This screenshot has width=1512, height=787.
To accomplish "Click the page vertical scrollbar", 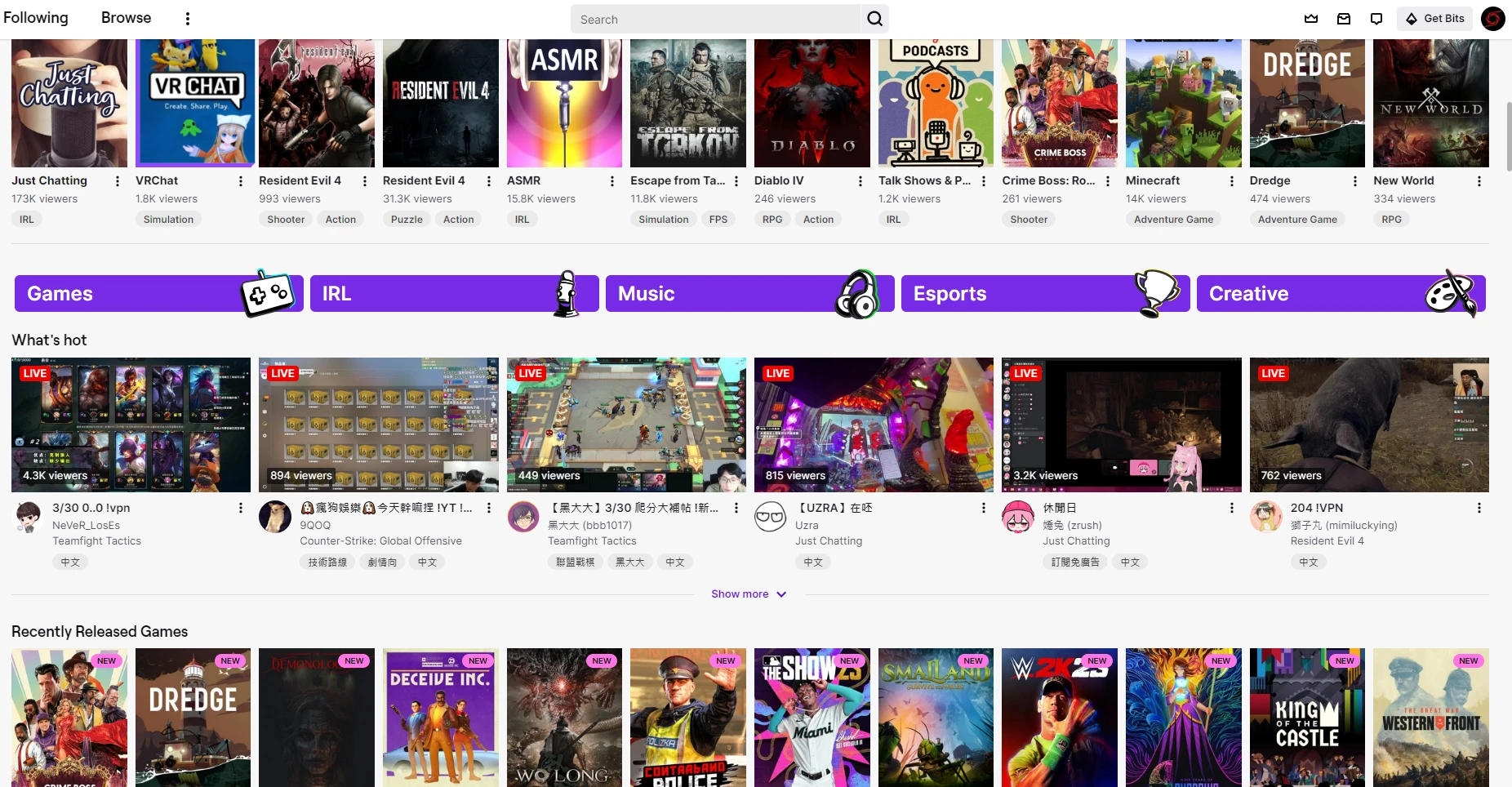I will [1508, 135].
